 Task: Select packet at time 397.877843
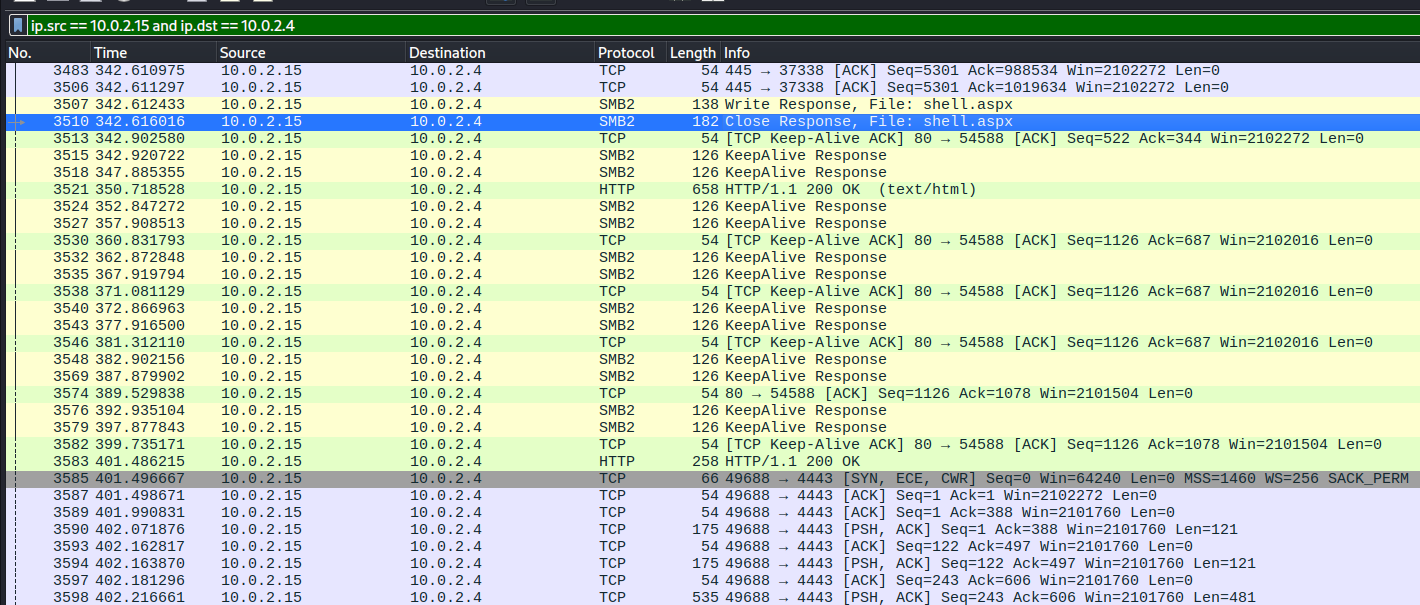point(712,428)
